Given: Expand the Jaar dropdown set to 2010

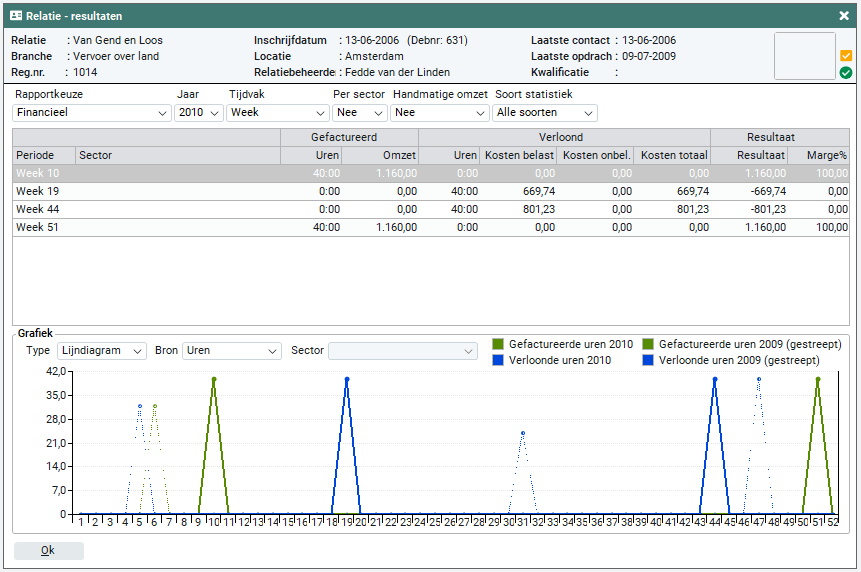Looking at the screenshot, I should 199,113.
